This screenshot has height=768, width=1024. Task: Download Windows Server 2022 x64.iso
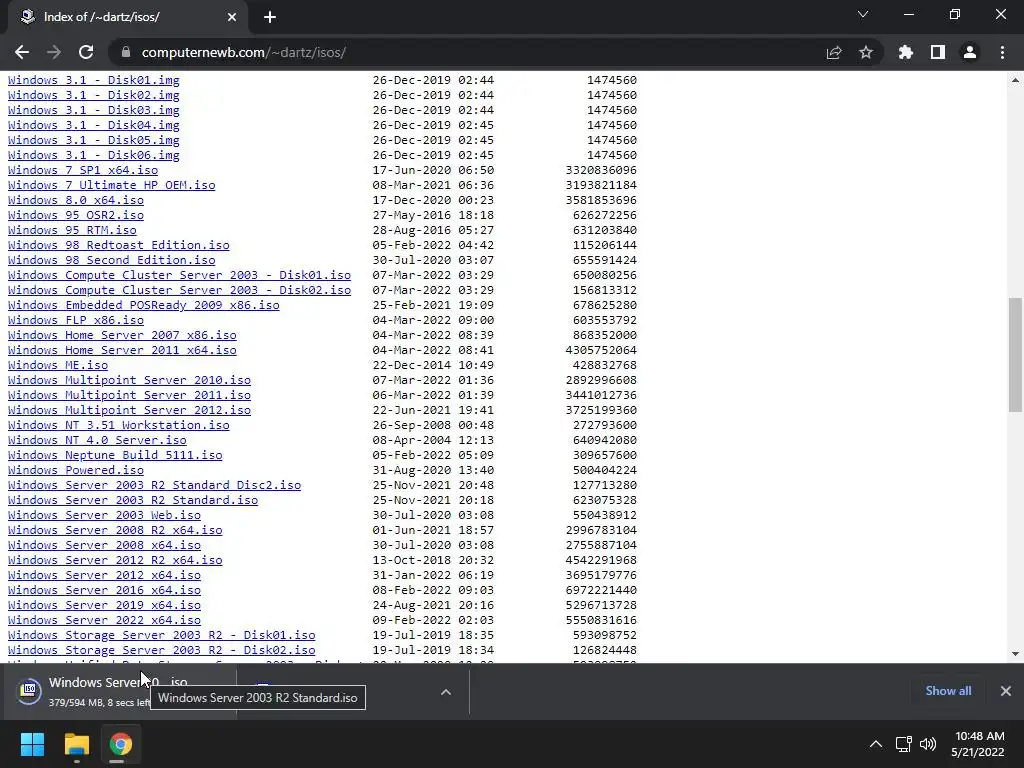tap(104, 621)
